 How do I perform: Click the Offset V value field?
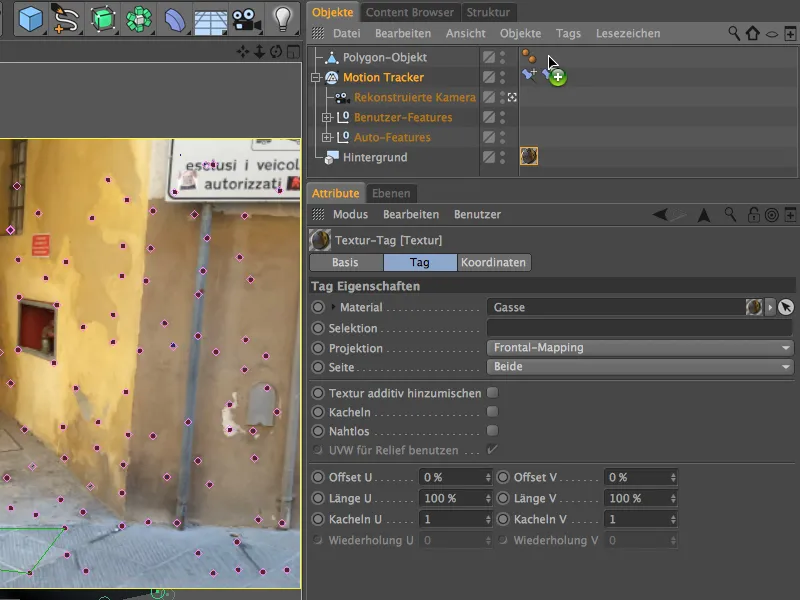tap(637, 478)
